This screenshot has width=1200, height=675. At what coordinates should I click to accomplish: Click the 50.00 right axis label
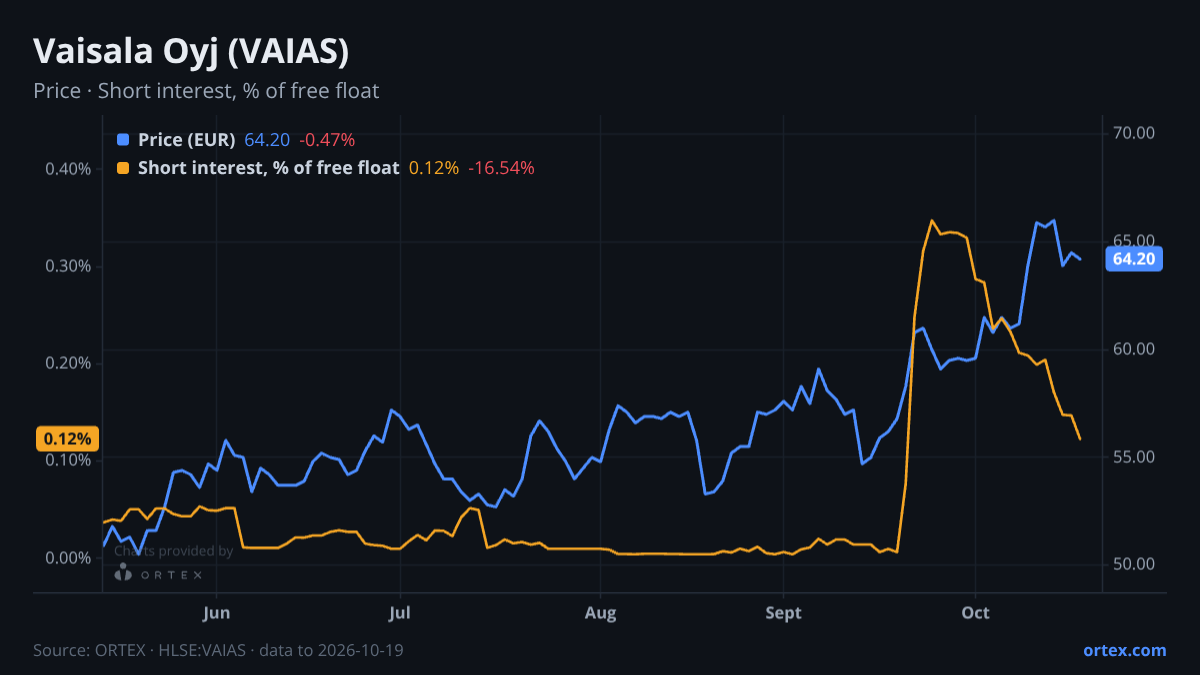(1134, 564)
